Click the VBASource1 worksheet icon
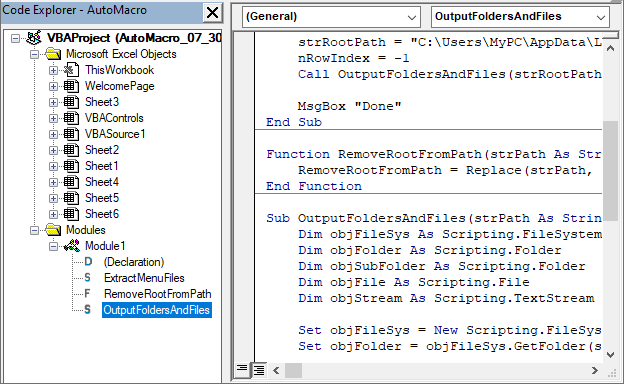 (71, 134)
